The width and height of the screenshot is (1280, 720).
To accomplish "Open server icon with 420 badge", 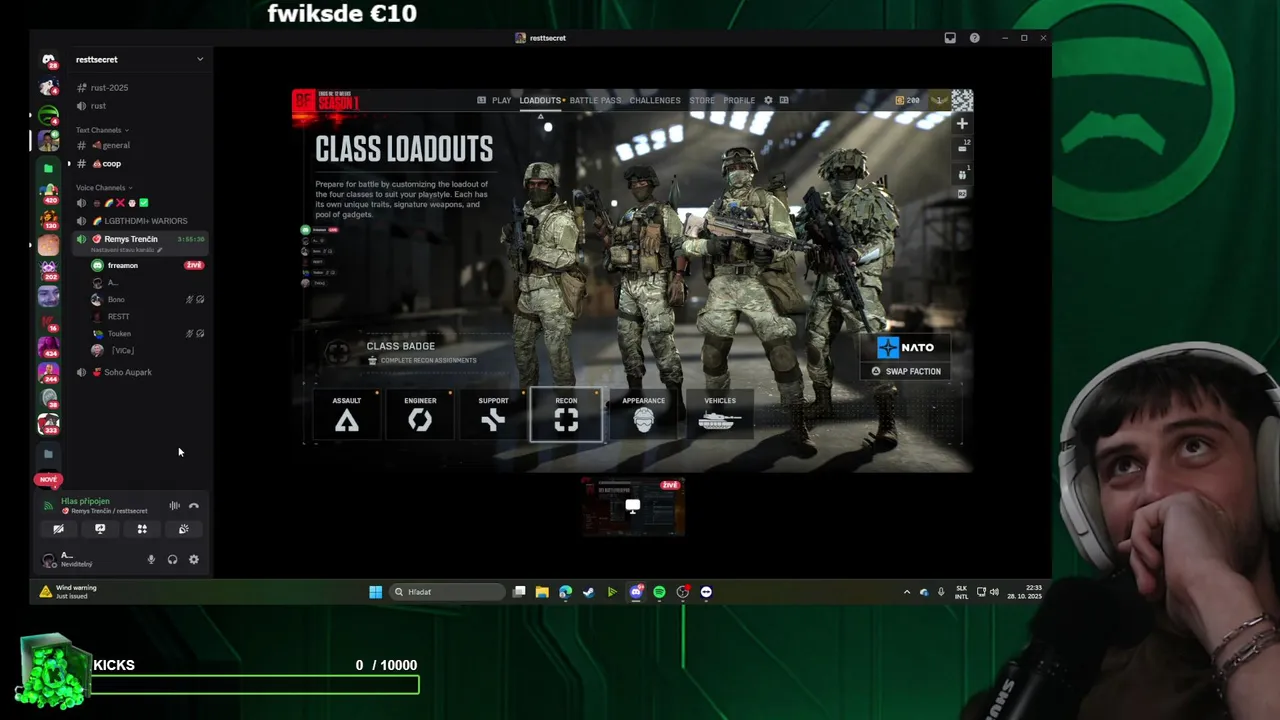I will click(x=48, y=192).
